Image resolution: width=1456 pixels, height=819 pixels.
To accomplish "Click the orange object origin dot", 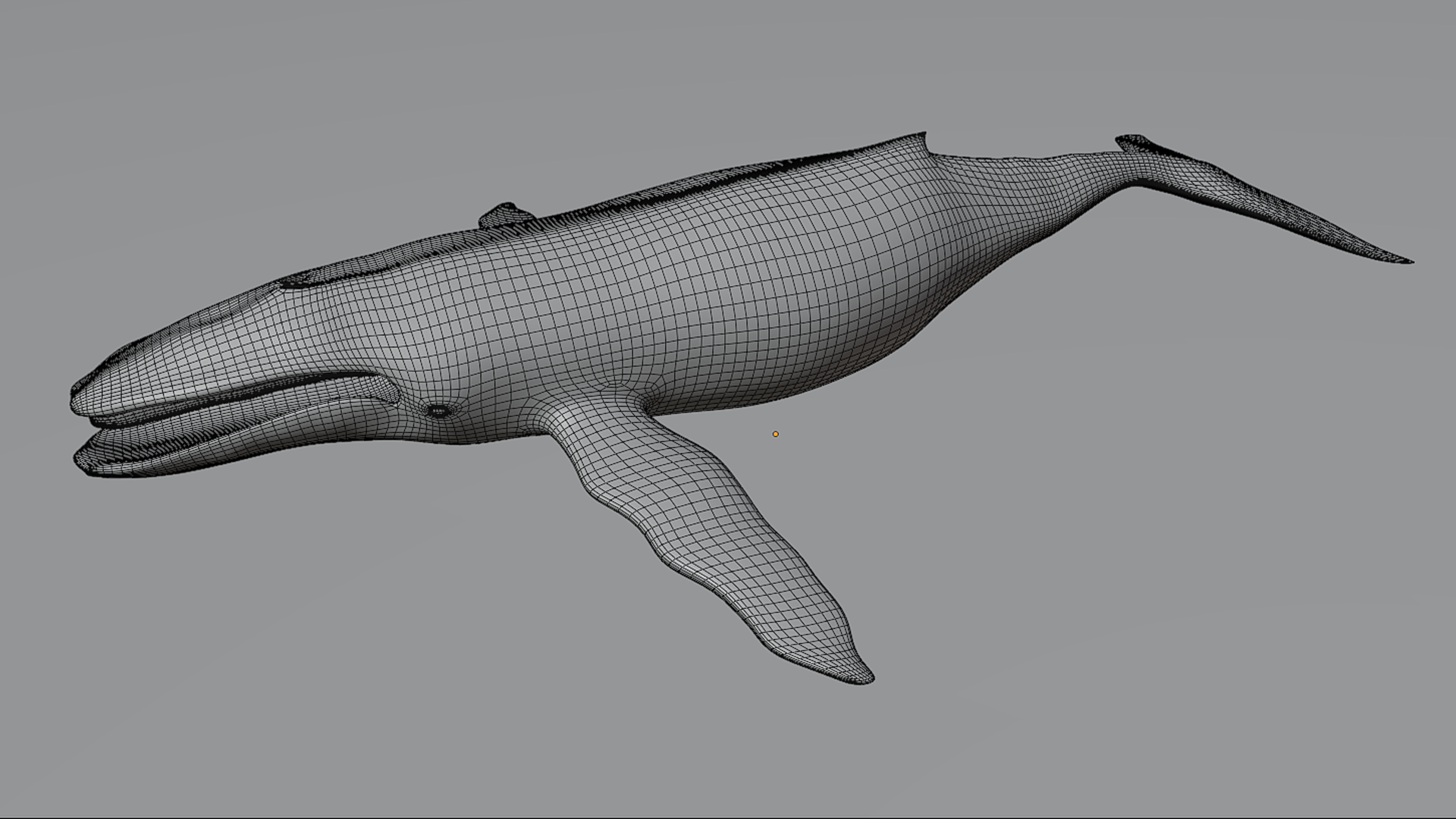I will click(x=775, y=434).
